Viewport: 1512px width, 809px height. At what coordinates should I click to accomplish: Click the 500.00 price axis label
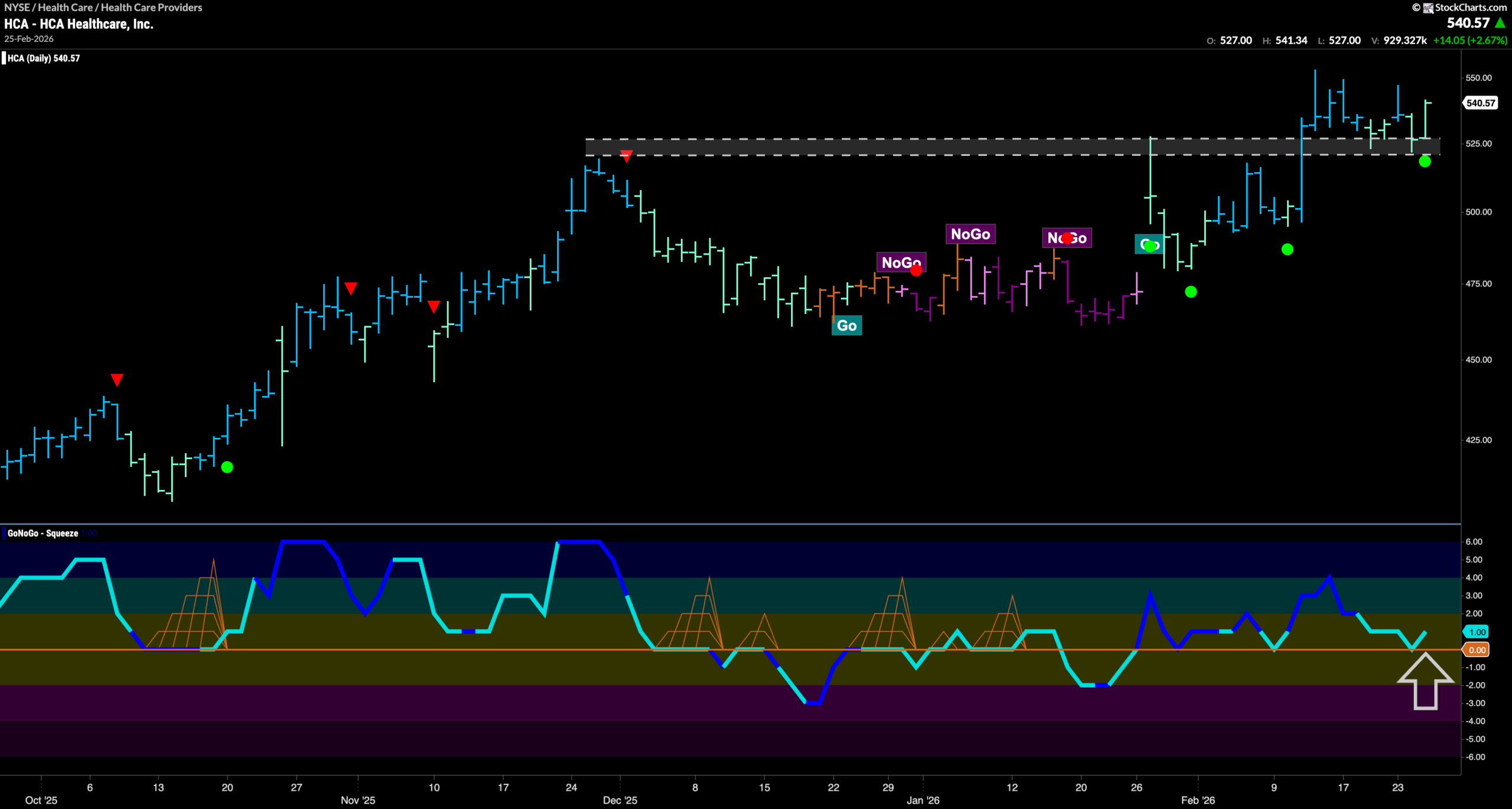[1478, 212]
